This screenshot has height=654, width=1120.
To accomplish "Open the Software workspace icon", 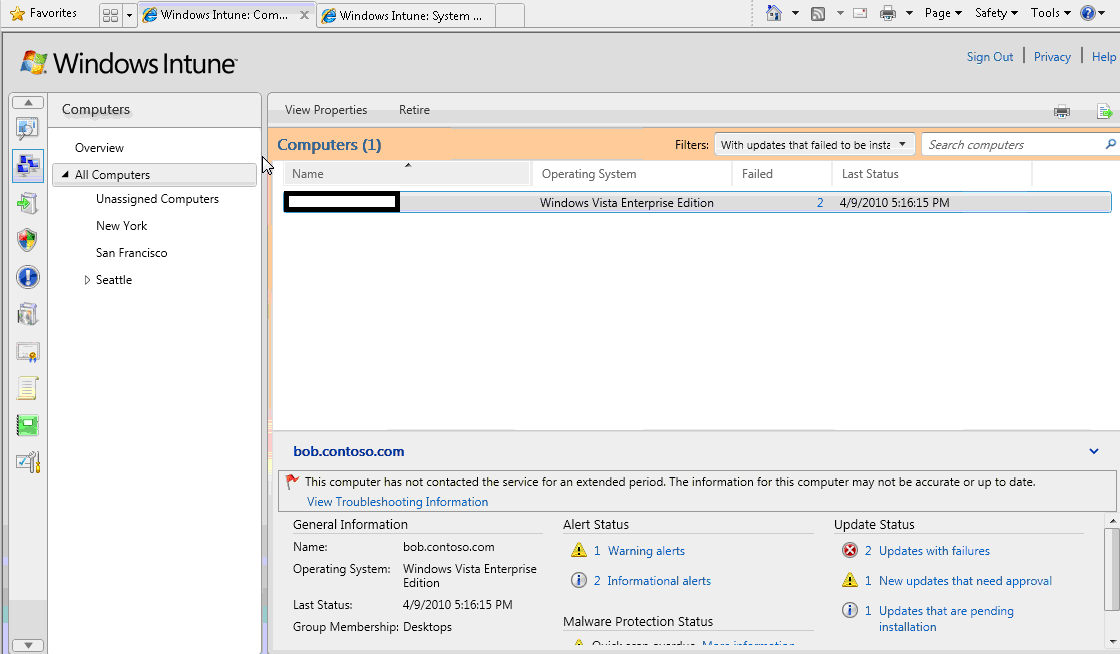I will click(27, 314).
